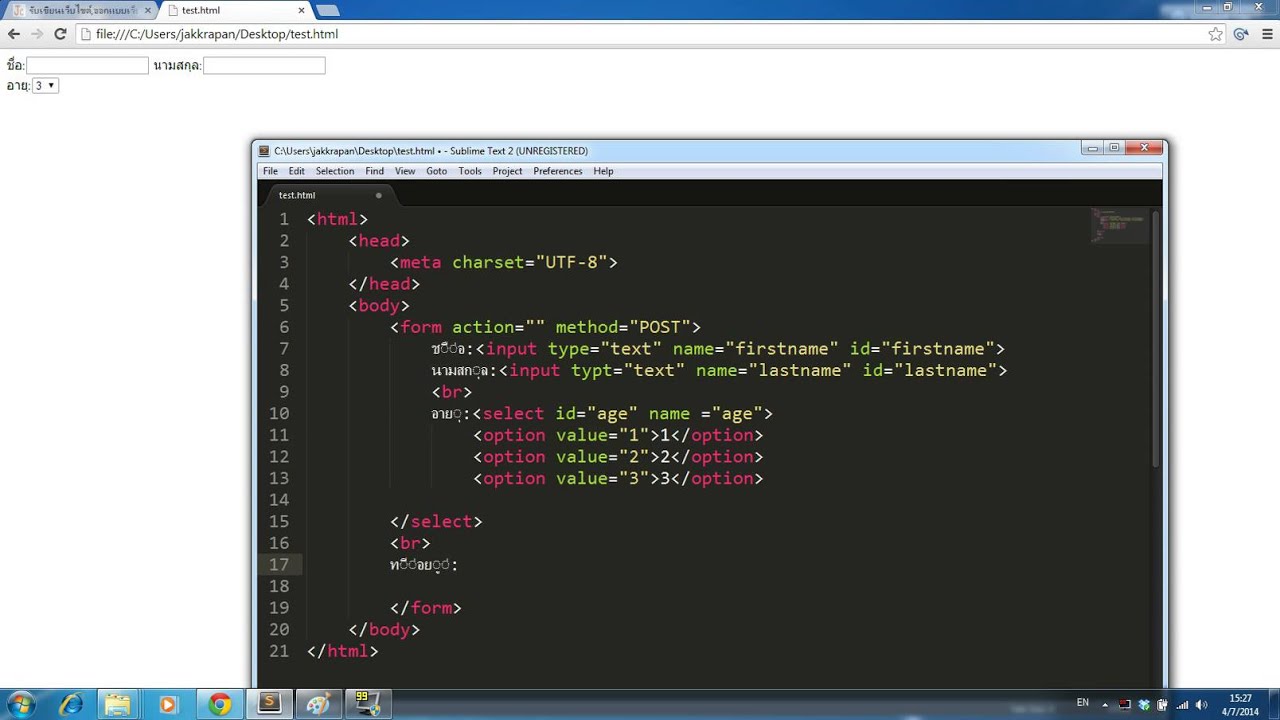Viewport: 1280px width, 720px height.
Task: Open the Windows Start menu
Action: [x=20, y=704]
